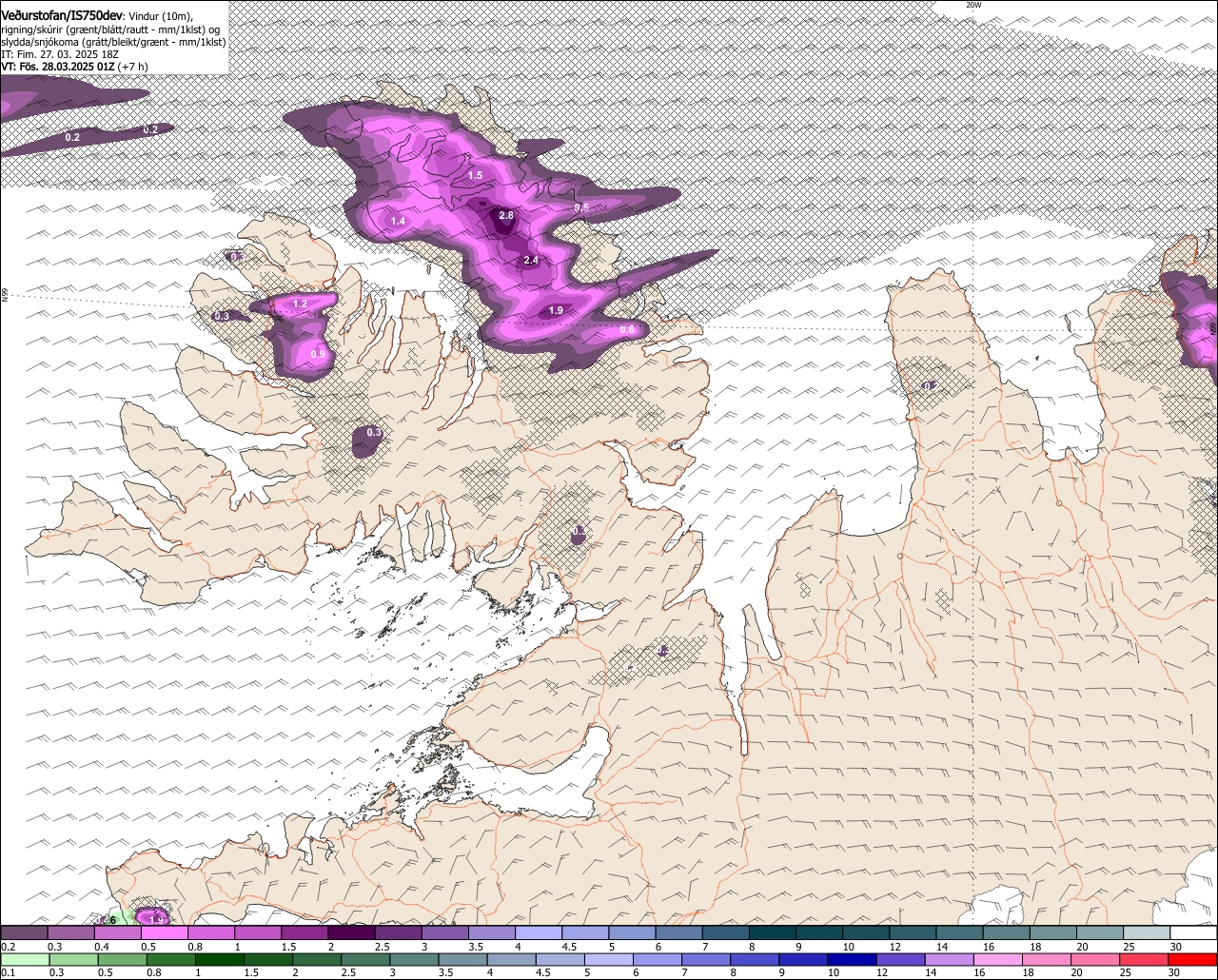The height and width of the screenshot is (980, 1218).
Task: Pick the light purple 14 rain swatch
Action: pos(950,960)
